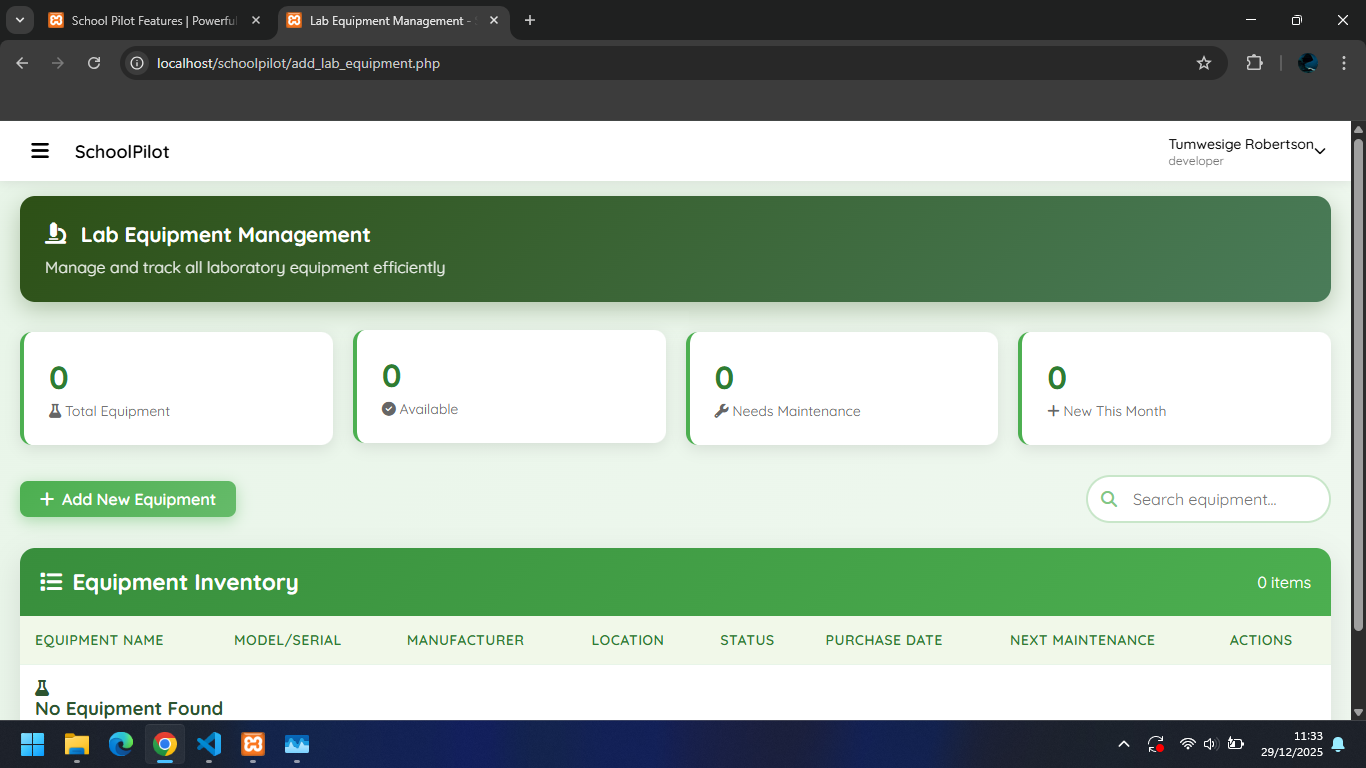Viewport: 1366px width, 768px height.
Task: Click the SchoolPilot brand link
Action: pos(122,152)
